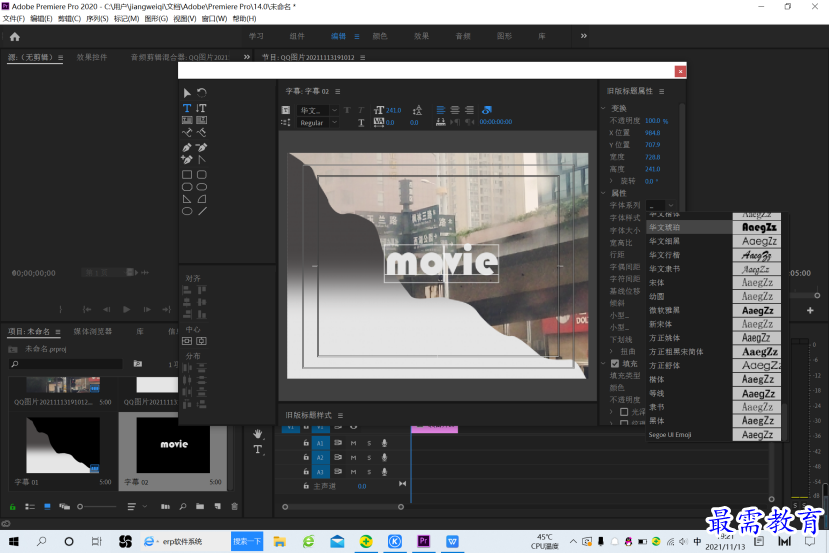Open Premiere Pro from the Windows taskbar

[x=423, y=541]
